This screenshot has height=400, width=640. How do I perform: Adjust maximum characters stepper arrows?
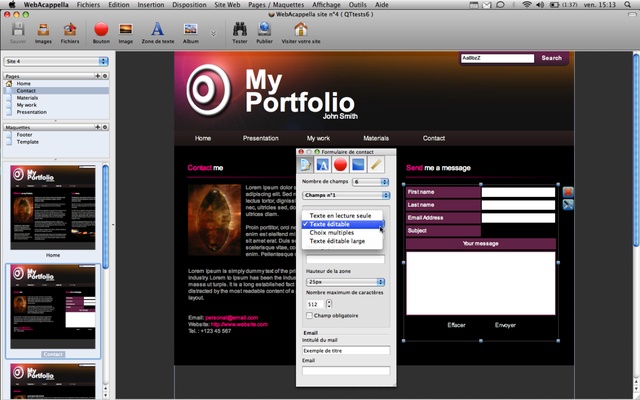tap(329, 304)
